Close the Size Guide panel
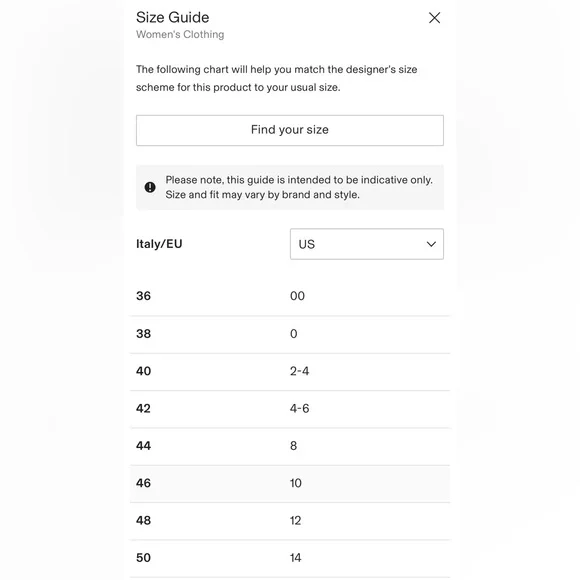 434,18
